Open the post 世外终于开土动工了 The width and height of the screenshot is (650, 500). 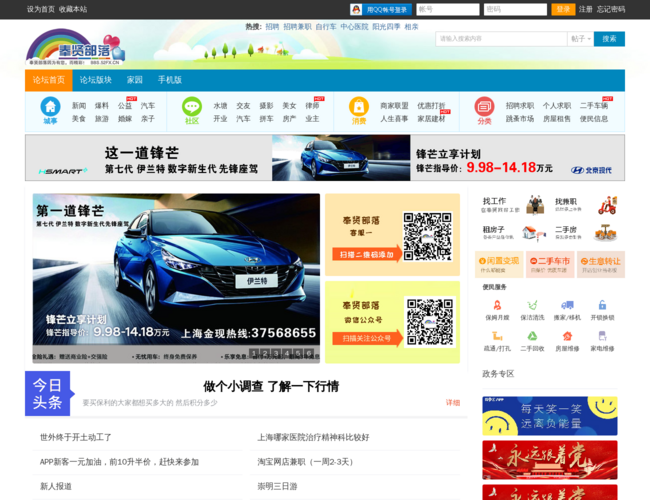75,437
